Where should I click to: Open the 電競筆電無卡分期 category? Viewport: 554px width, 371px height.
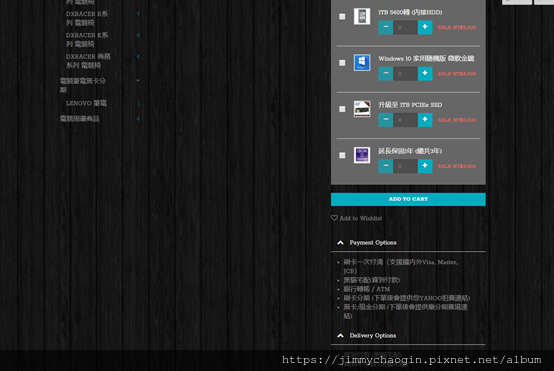[83, 85]
